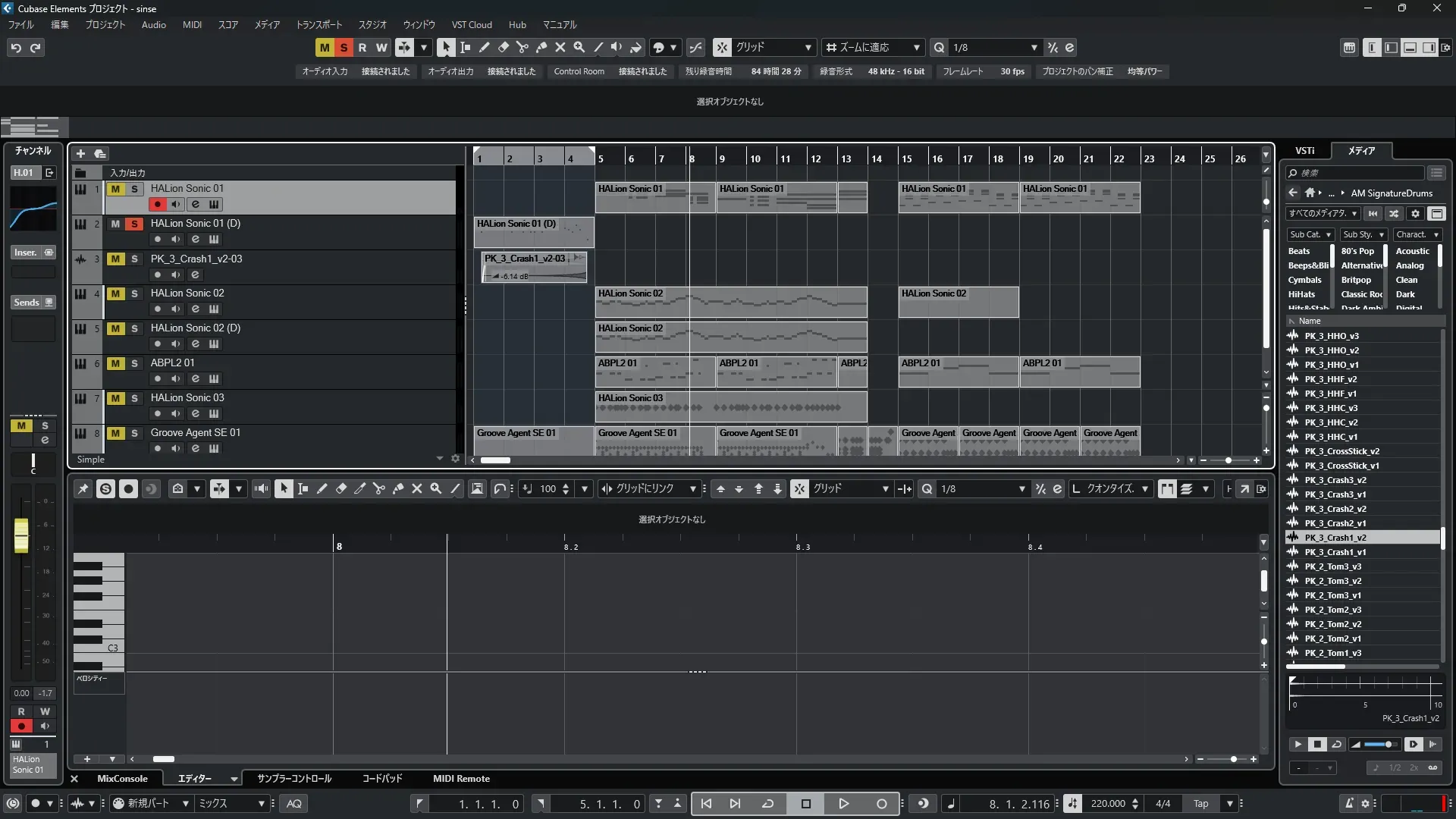Open the トランスポート menu

[318, 24]
